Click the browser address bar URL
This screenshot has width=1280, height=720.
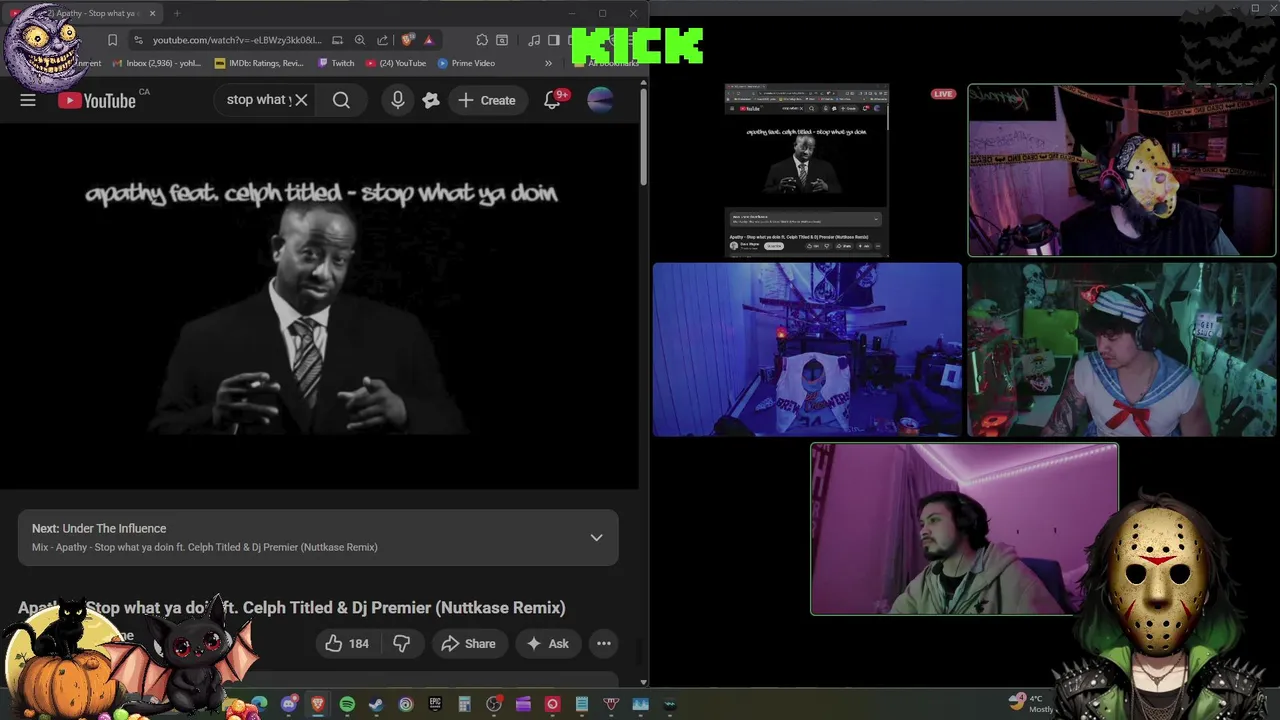pos(237,40)
